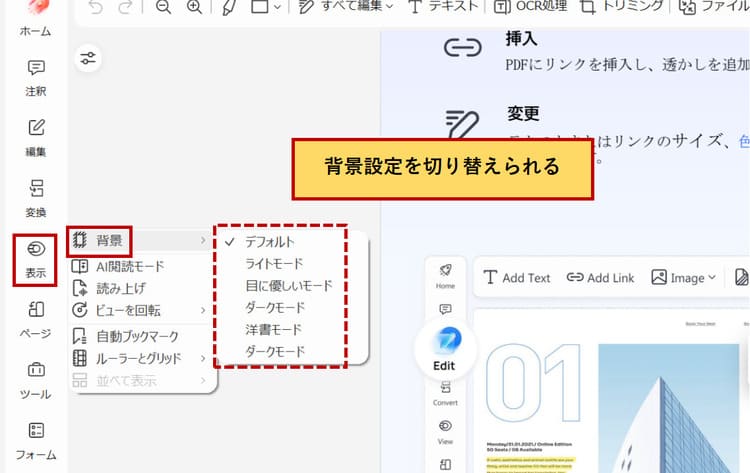Click the large 01 number in the document
750x473 pixels.
tap(532, 383)
